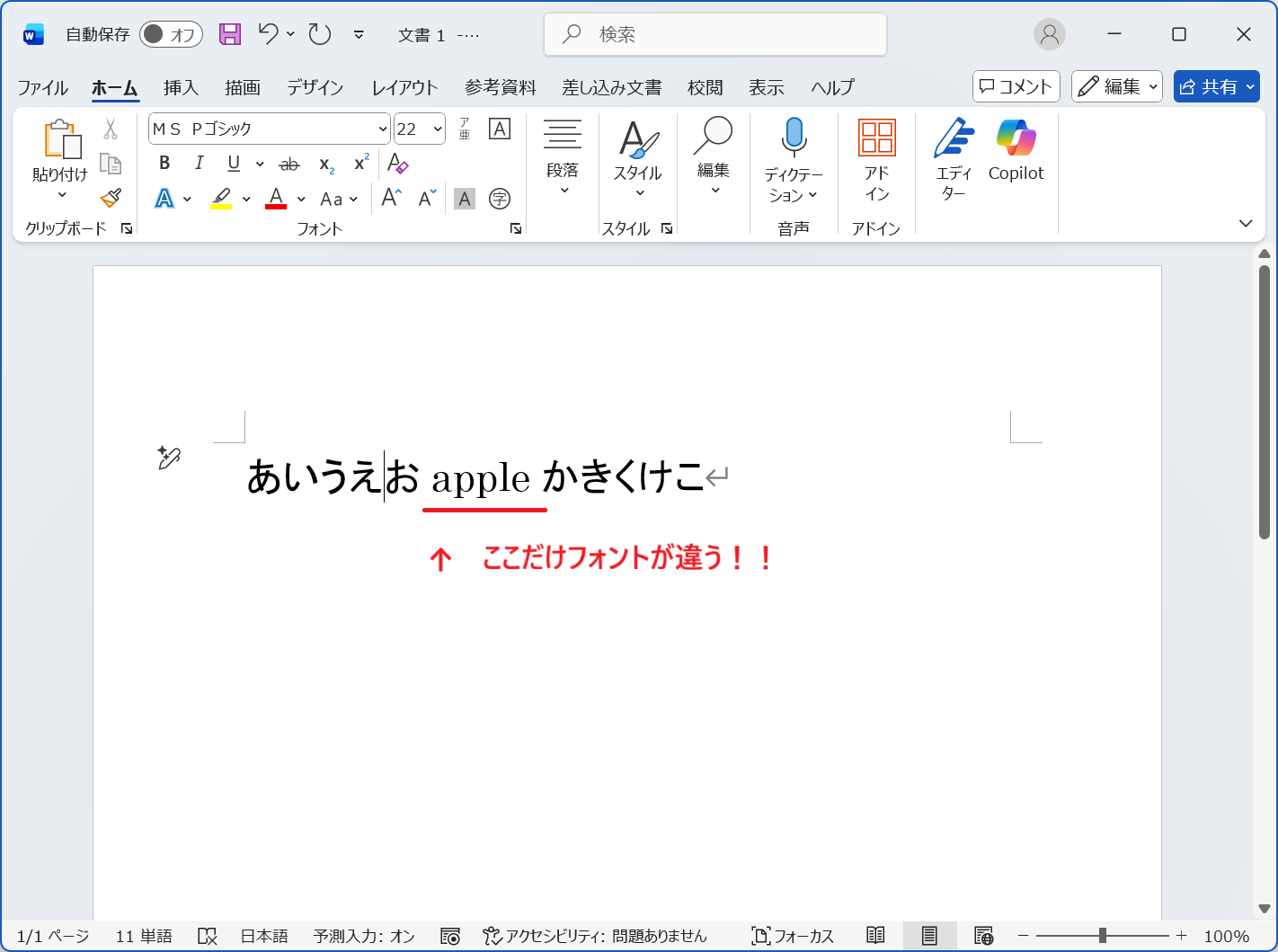The height and width of the screenshot is (952, 1278).
Task: Switch to the レイアウト tab
Action: pos(404,87)
